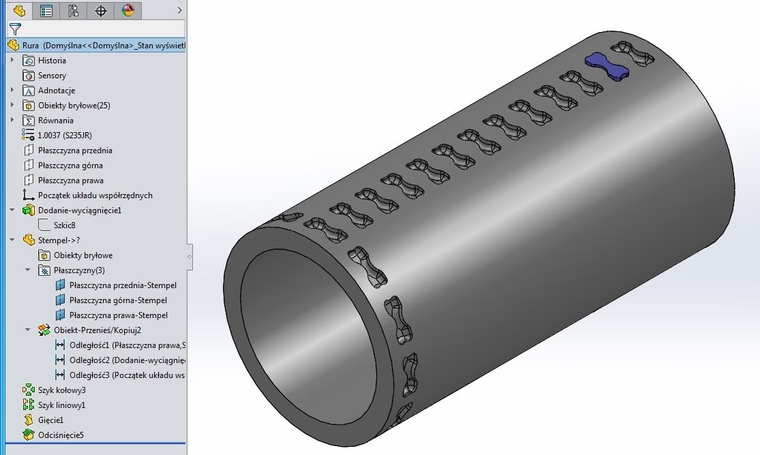Select Odległość3 mate icon

tap(60, 375)
